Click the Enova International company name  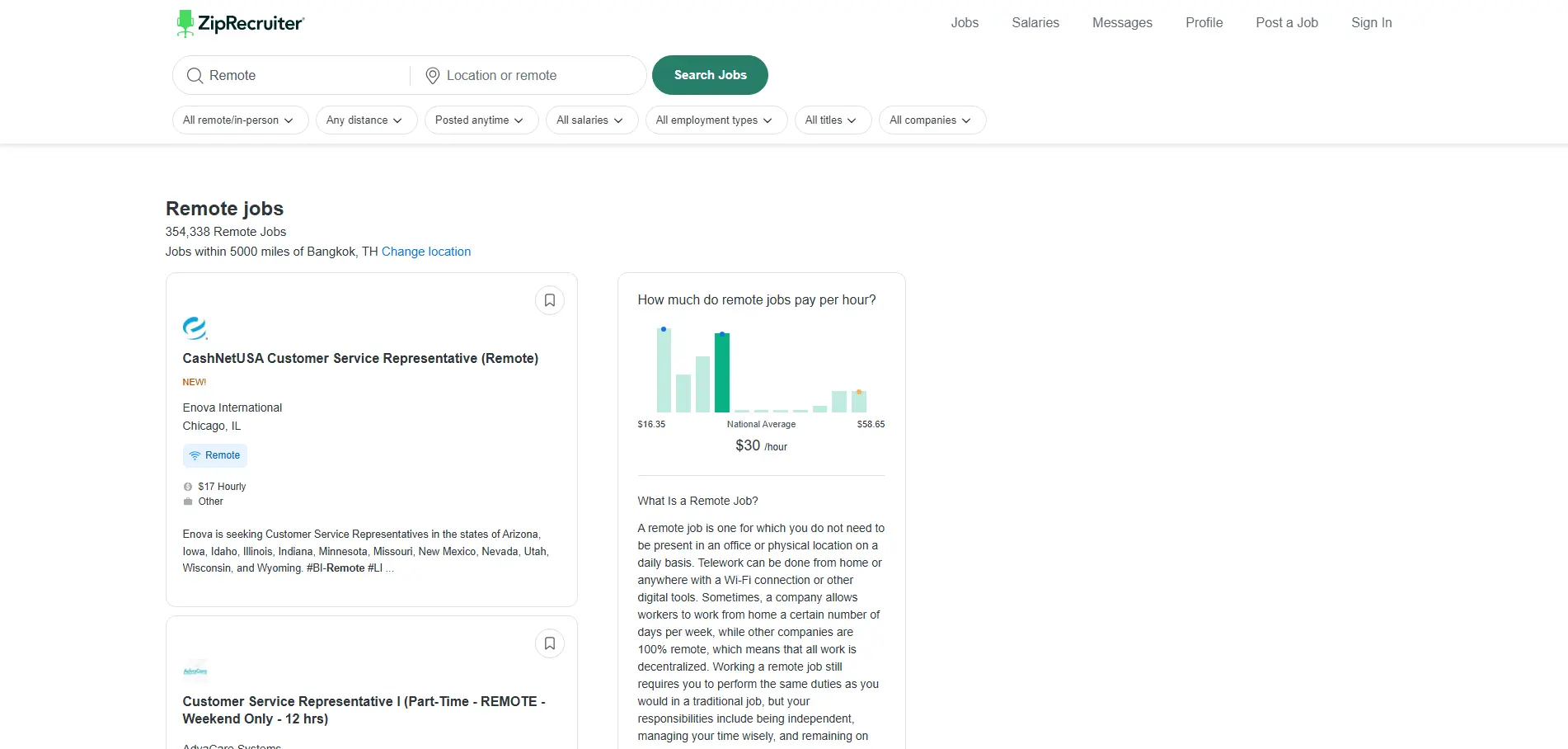click(x=232, y=408)
